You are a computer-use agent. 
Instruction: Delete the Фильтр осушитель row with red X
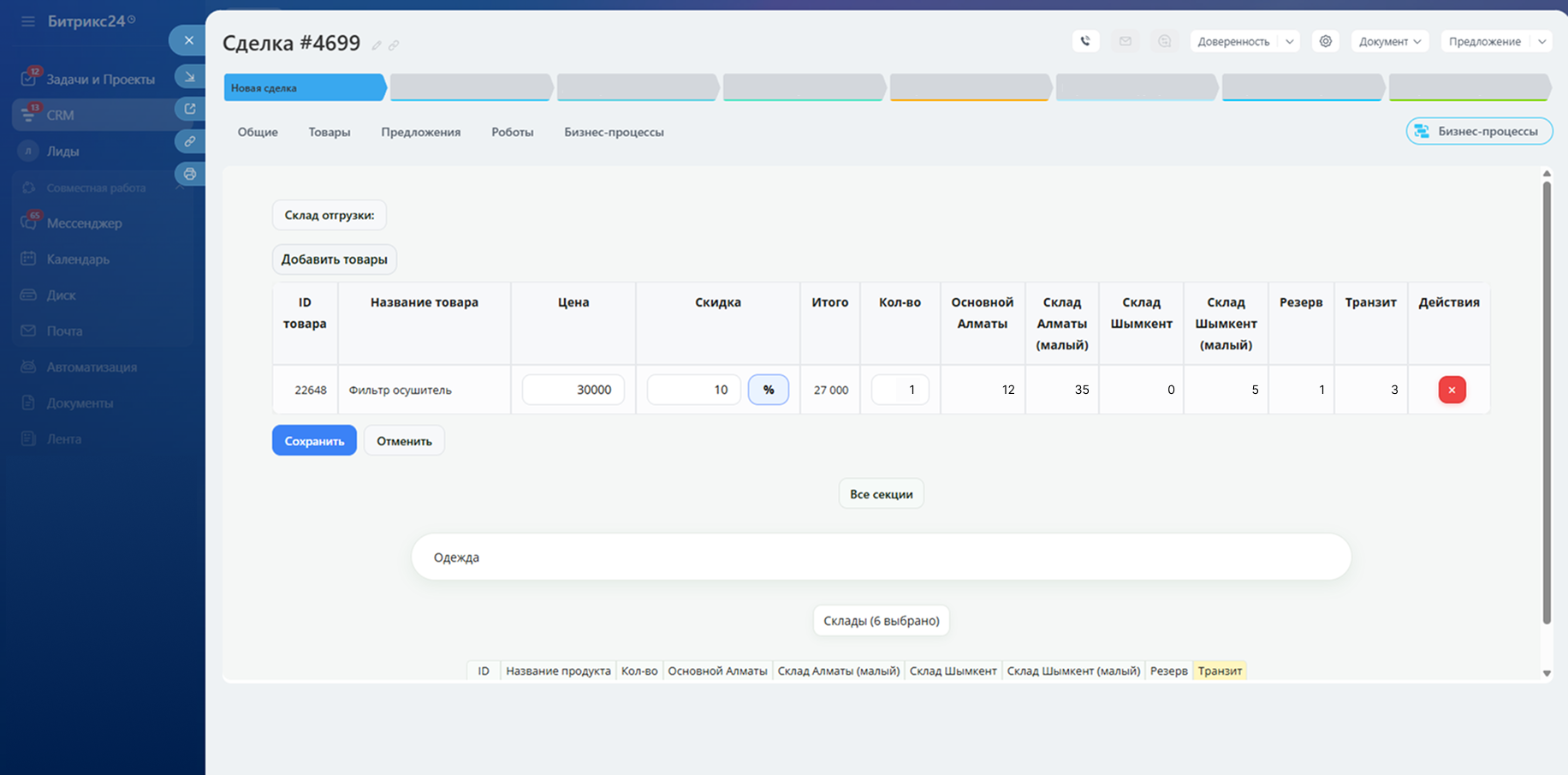click(x=1452, y=390)
